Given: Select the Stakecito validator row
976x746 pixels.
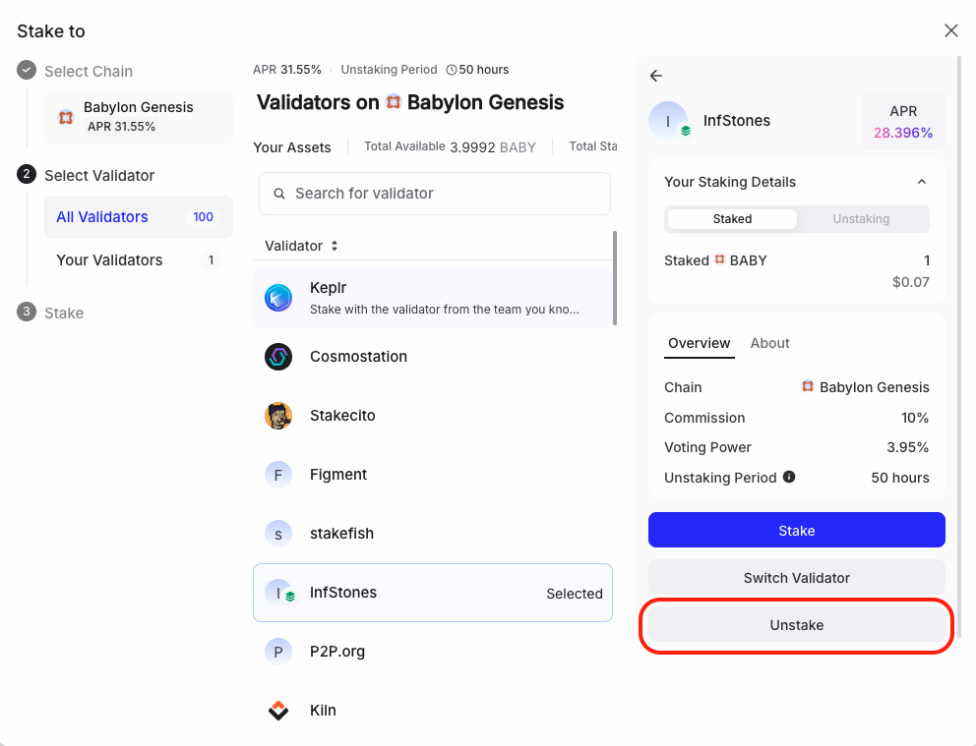Looking at the screenshot, I should coord(433,416).
